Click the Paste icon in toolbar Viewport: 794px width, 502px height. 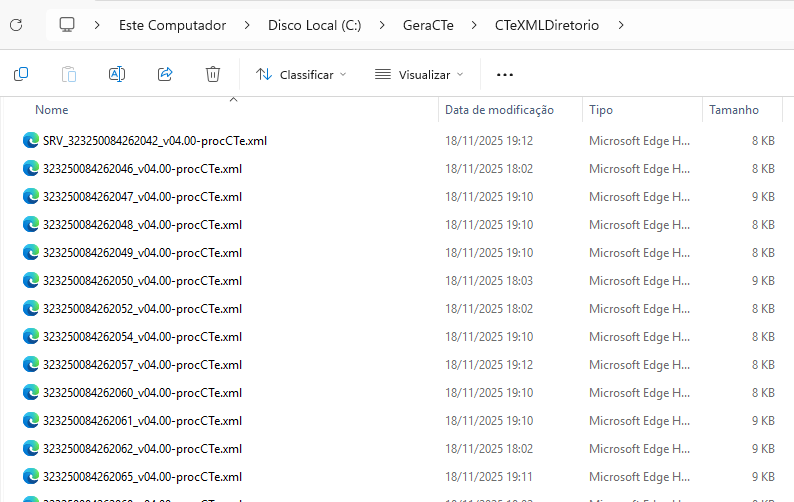(69, 74)
